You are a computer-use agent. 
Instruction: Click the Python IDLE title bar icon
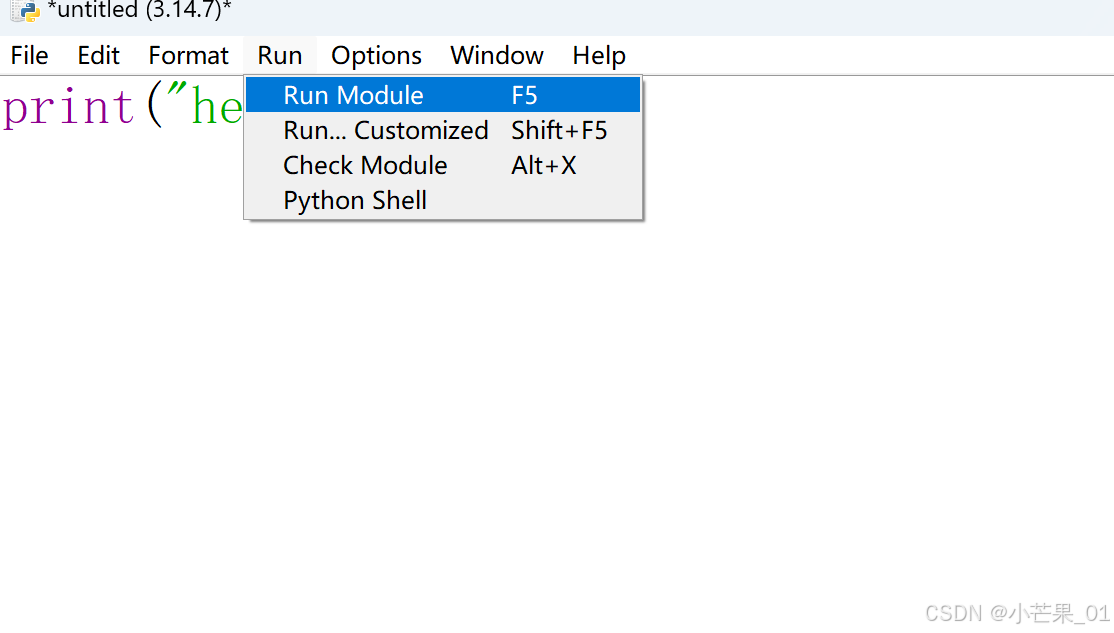click(x=26, y=11)
